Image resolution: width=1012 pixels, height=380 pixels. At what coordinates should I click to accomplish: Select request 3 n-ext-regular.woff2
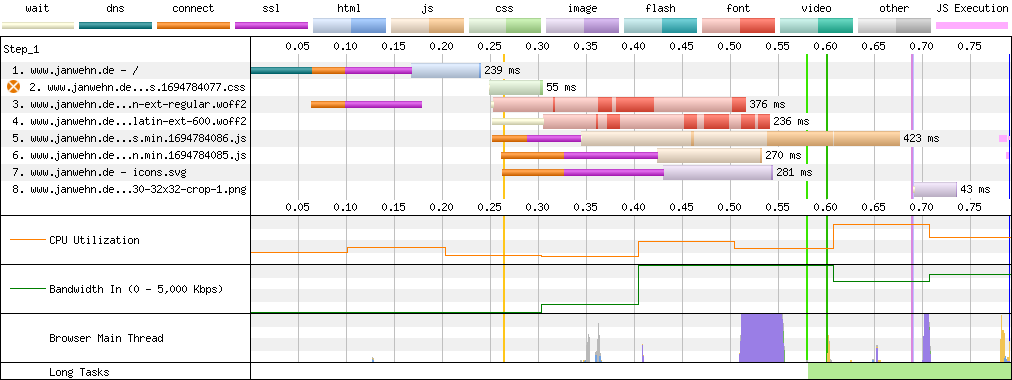pyautogui.click(x=129, y=104)
